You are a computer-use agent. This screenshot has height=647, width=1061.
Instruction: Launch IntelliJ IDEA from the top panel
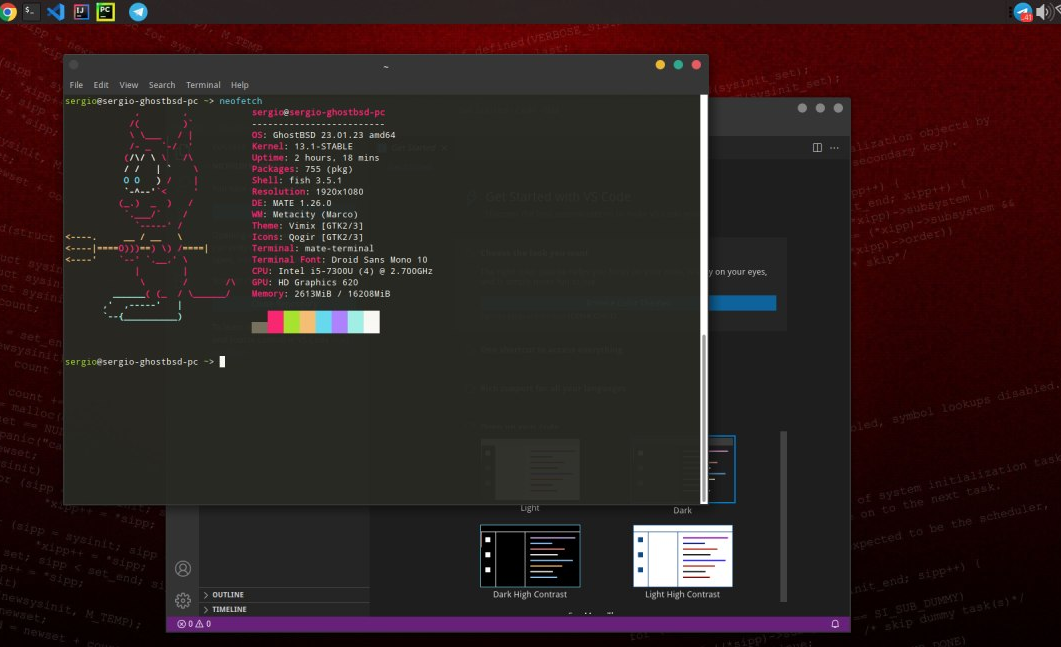pos(81,12)
